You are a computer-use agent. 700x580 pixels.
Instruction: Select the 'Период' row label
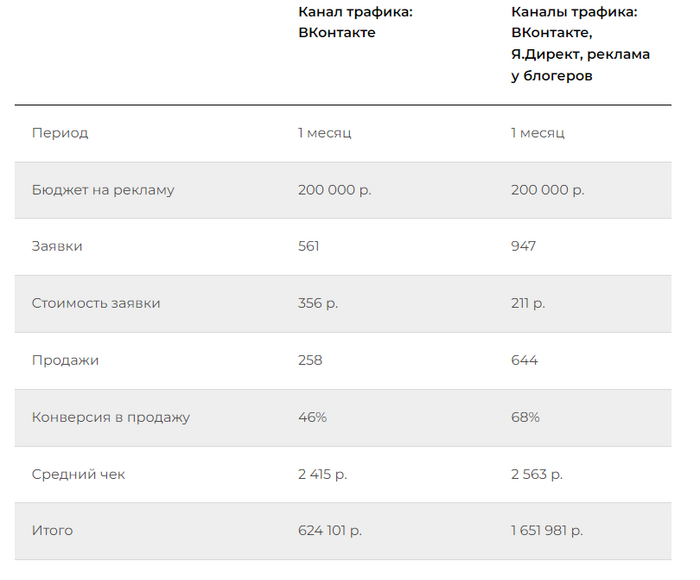click(60, 133)
